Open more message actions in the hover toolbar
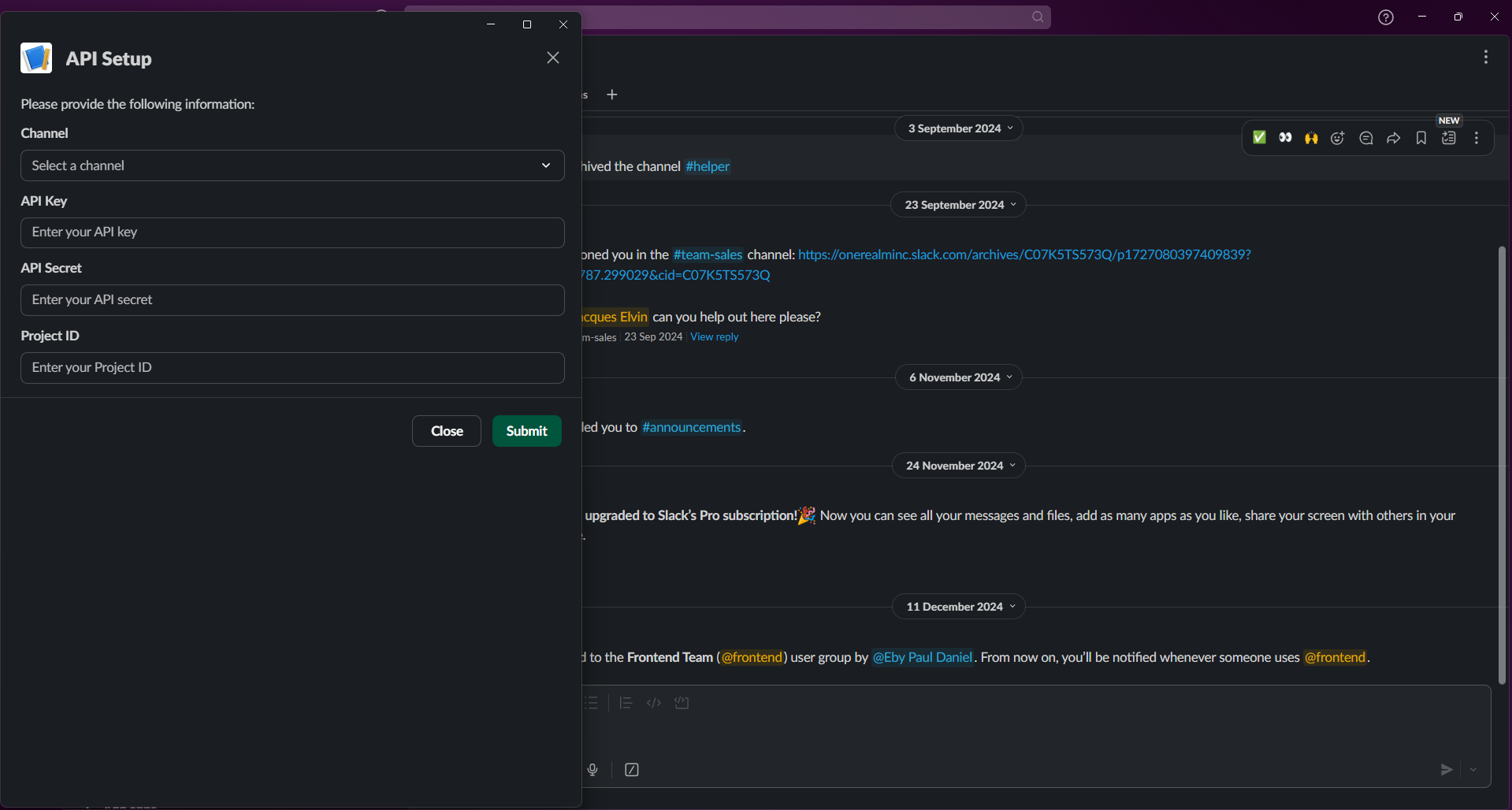The height and width of the screenshot is (810, 1512). click(1477, 138)
